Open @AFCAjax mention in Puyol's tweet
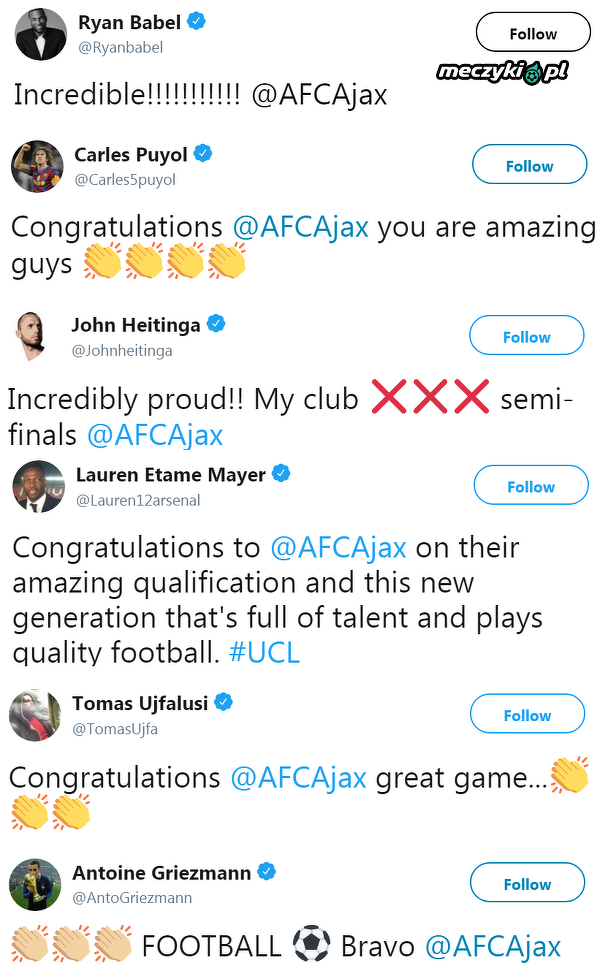The width and height of the screenshot is (600, 971). [300, 227]
